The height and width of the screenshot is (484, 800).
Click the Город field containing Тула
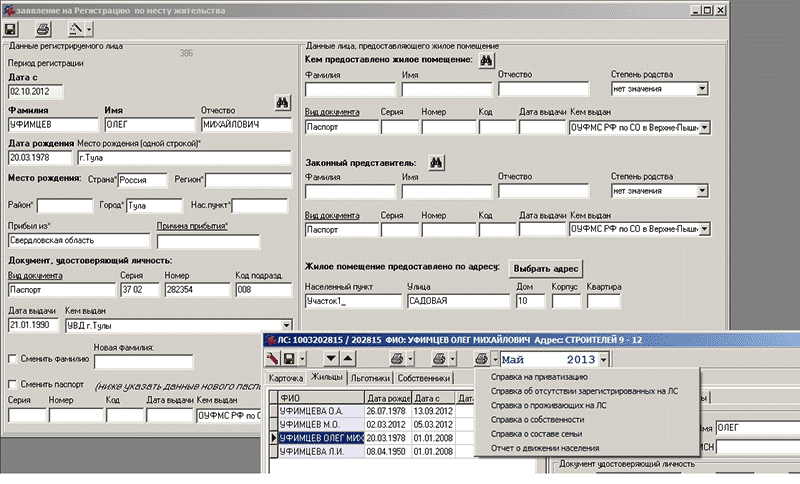click(x=154, y=206)
